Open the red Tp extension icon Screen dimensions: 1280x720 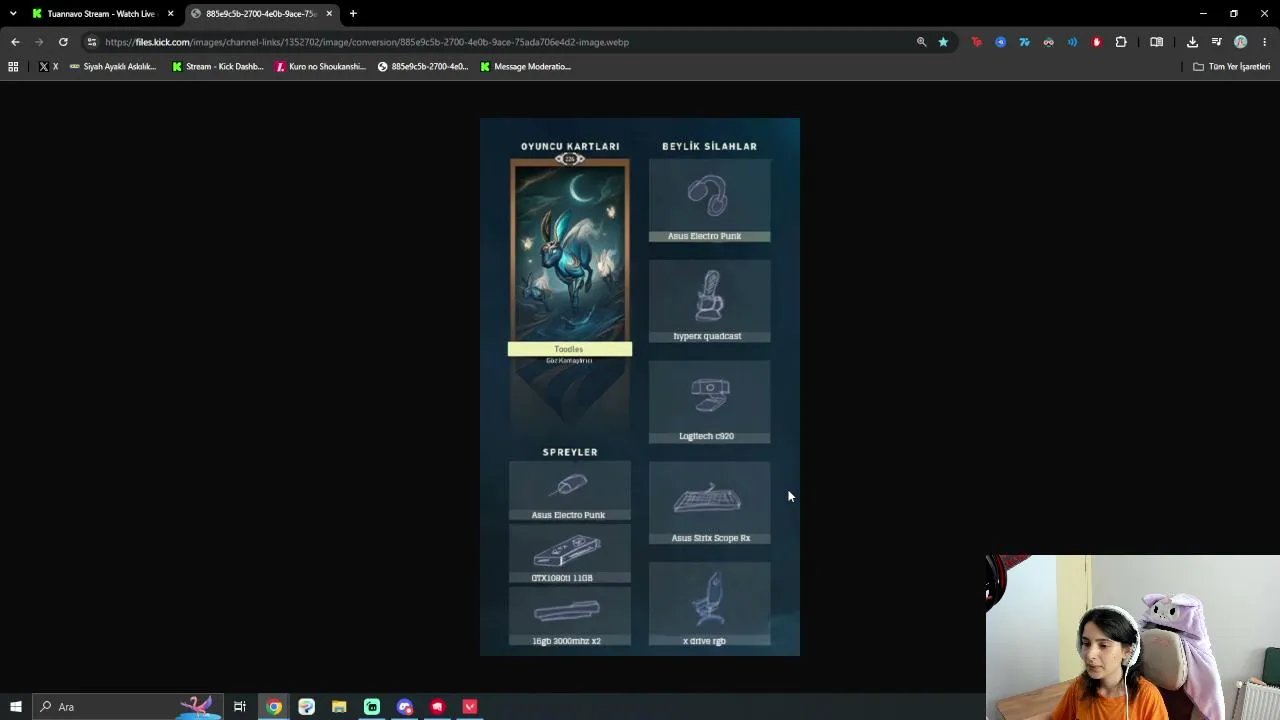pos(977,42)
